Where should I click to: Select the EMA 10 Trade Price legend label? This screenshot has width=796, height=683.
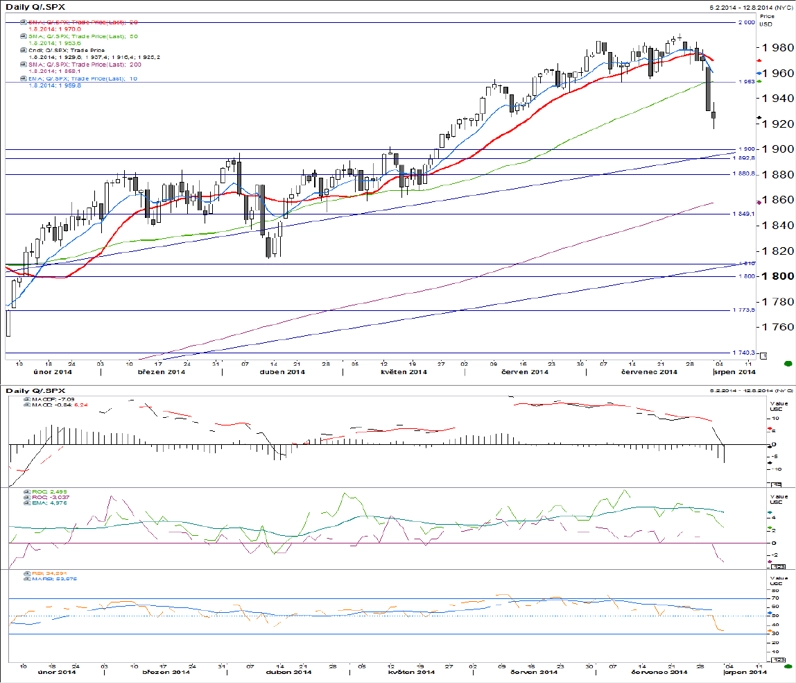(x=83, y=79)
